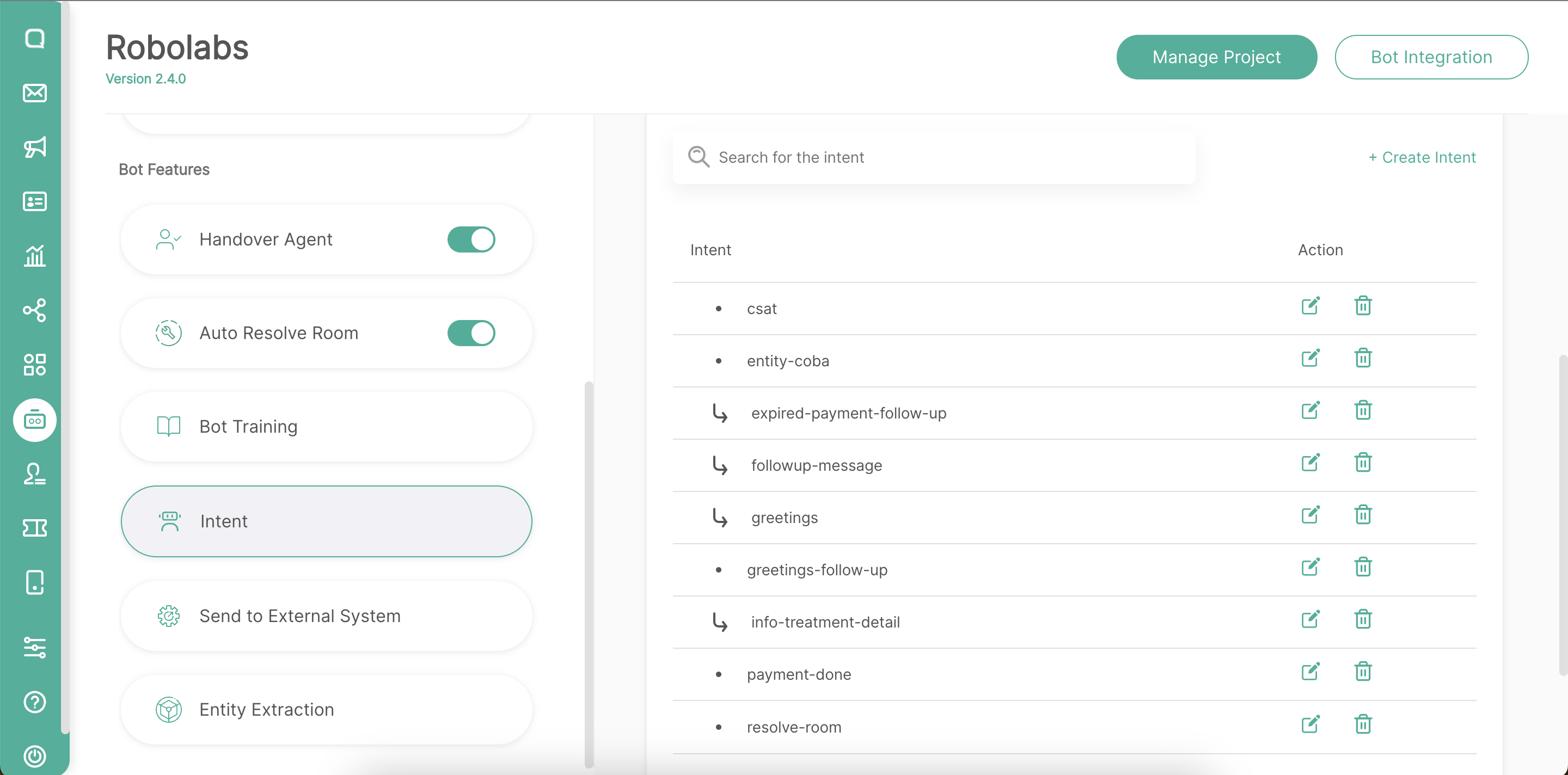
Task: Click the Manage Project button
Action: coord(1216,57)
